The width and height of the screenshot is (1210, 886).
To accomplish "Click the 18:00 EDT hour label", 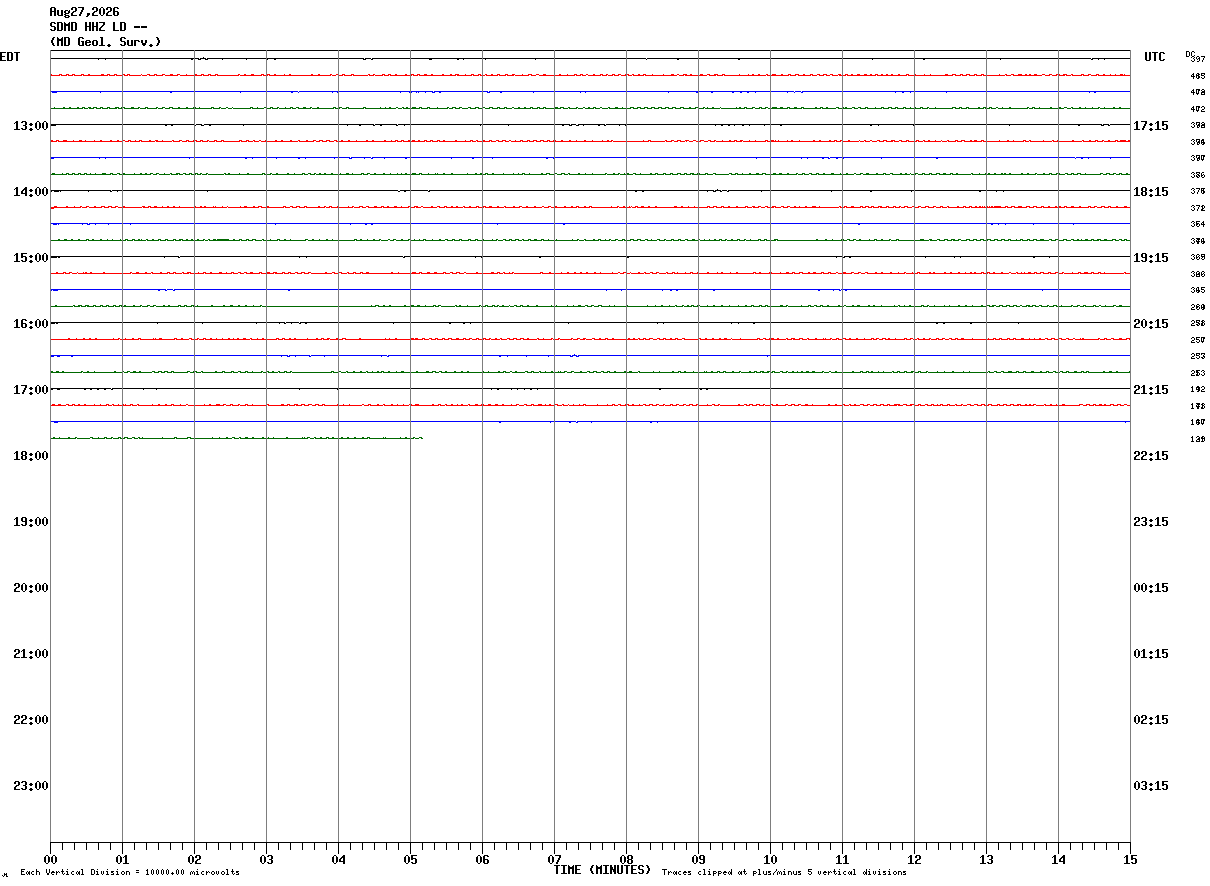I will point(30,455).
